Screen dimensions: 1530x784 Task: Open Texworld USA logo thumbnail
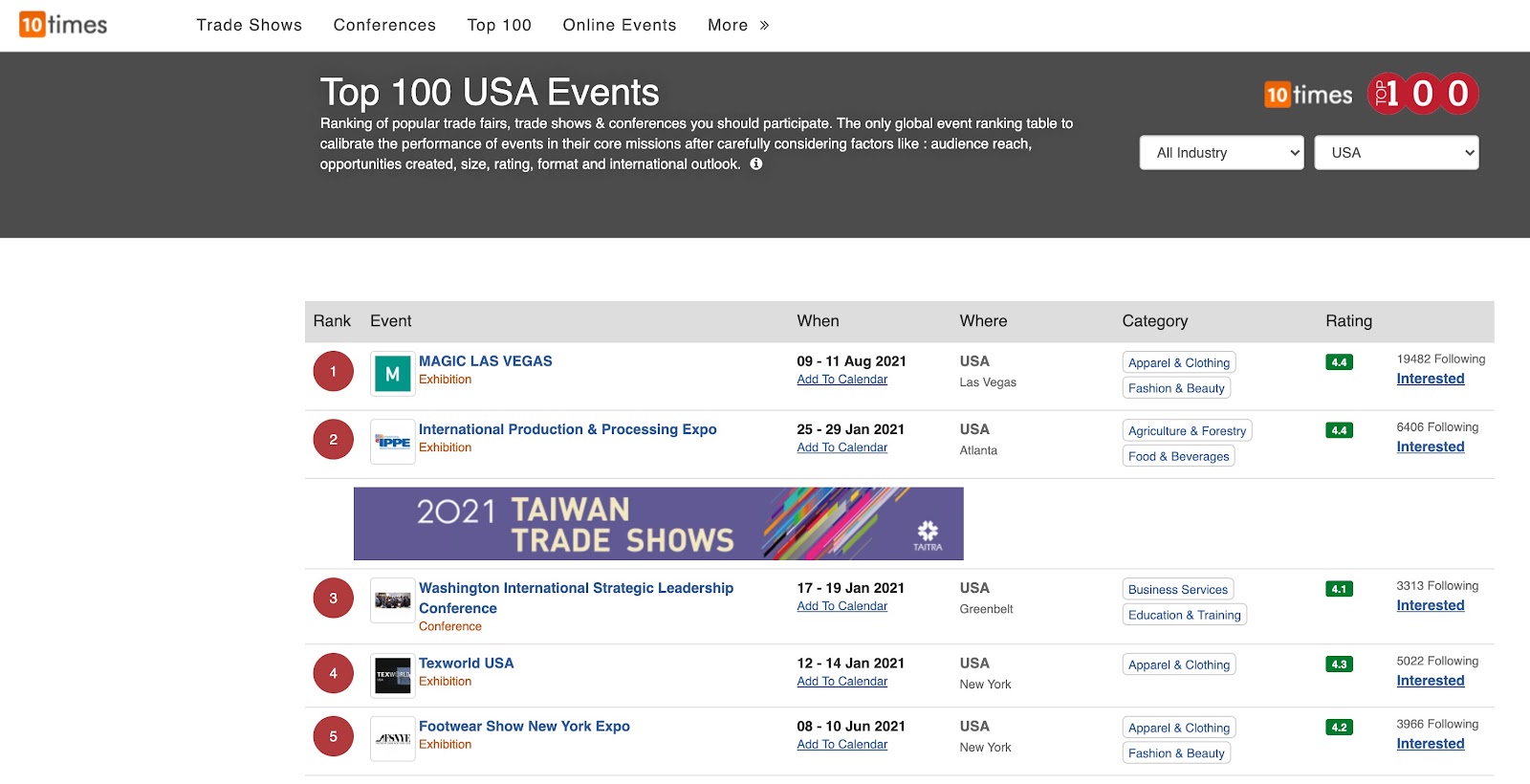tap(392, 675)
